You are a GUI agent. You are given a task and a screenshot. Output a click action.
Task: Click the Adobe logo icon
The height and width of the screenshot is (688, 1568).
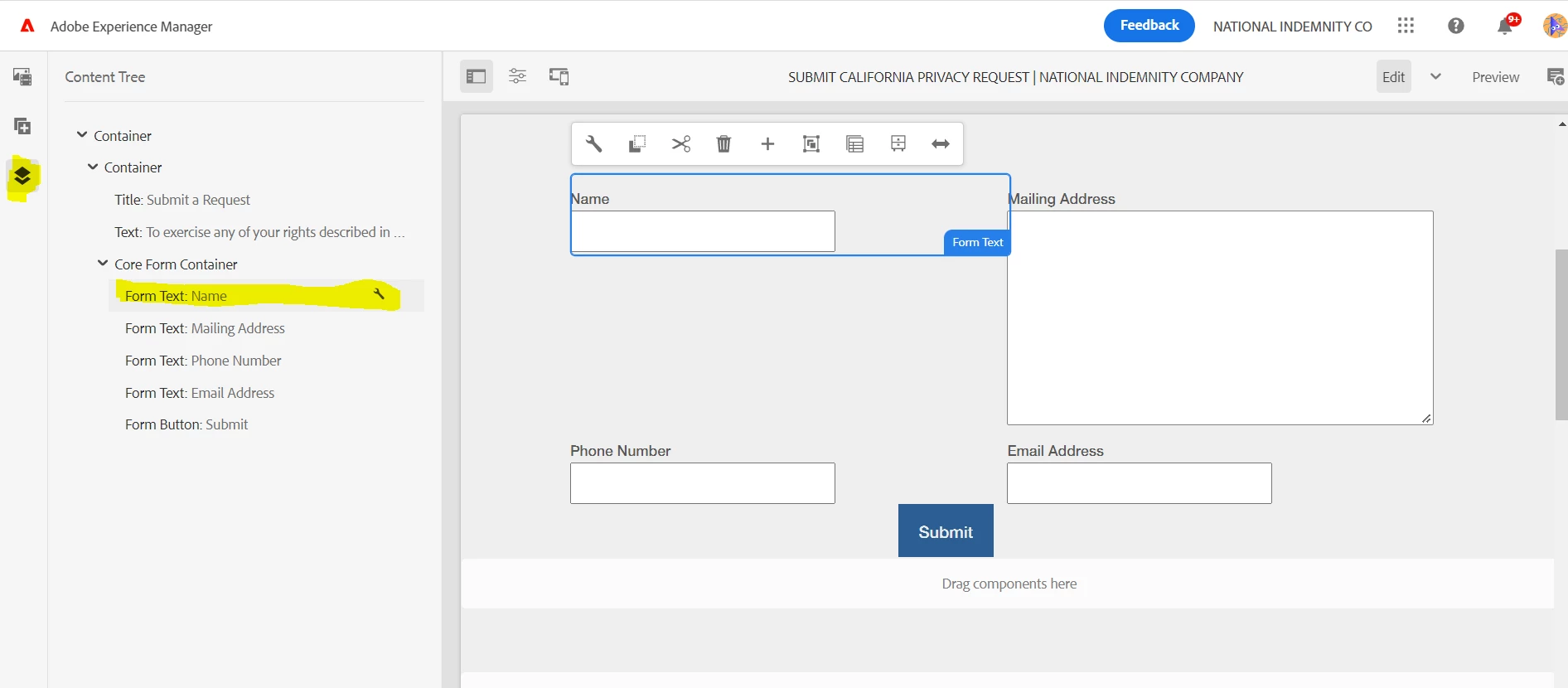tap(27, 26)
